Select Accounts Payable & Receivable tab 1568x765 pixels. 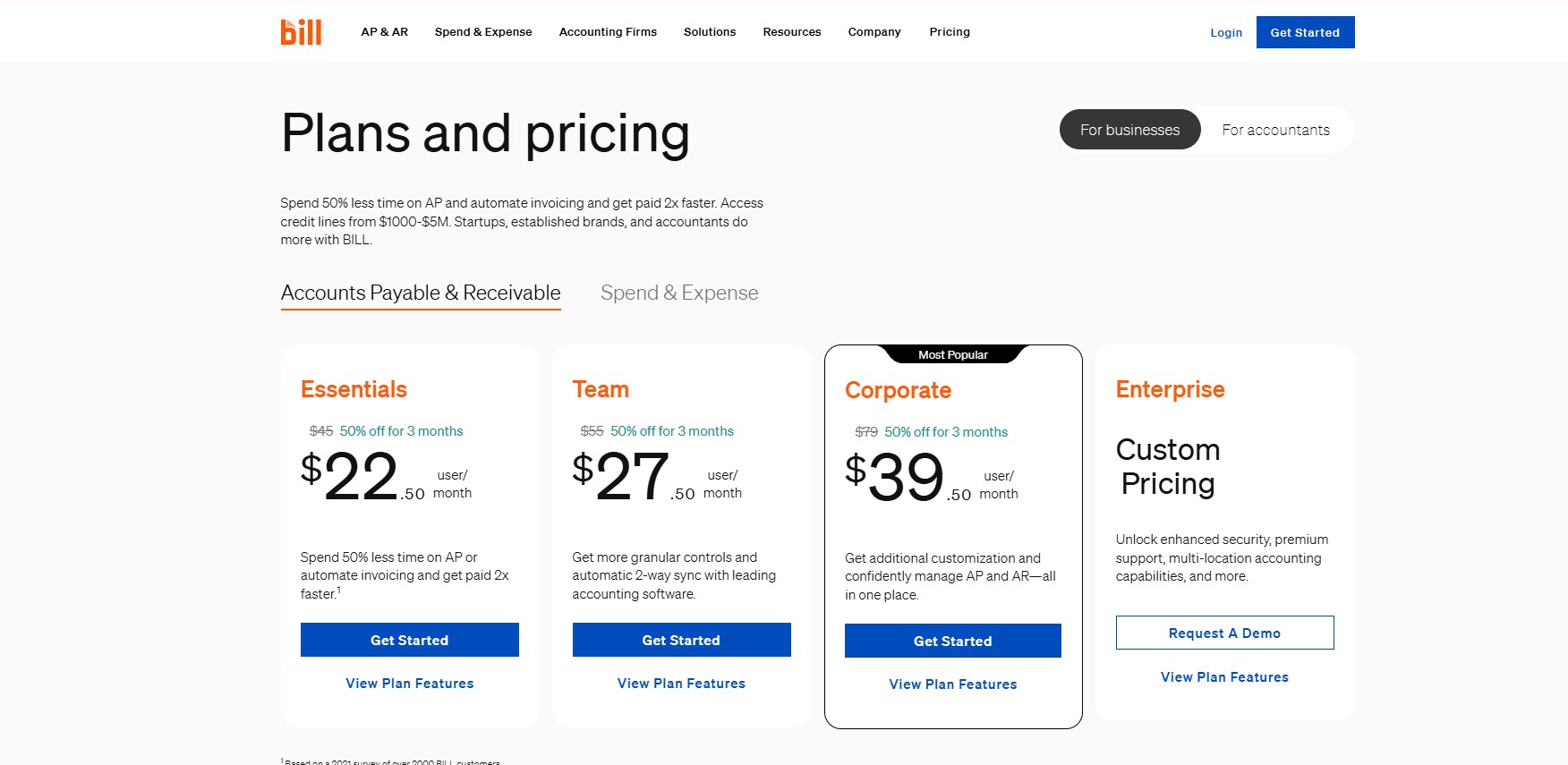(421, 293)
